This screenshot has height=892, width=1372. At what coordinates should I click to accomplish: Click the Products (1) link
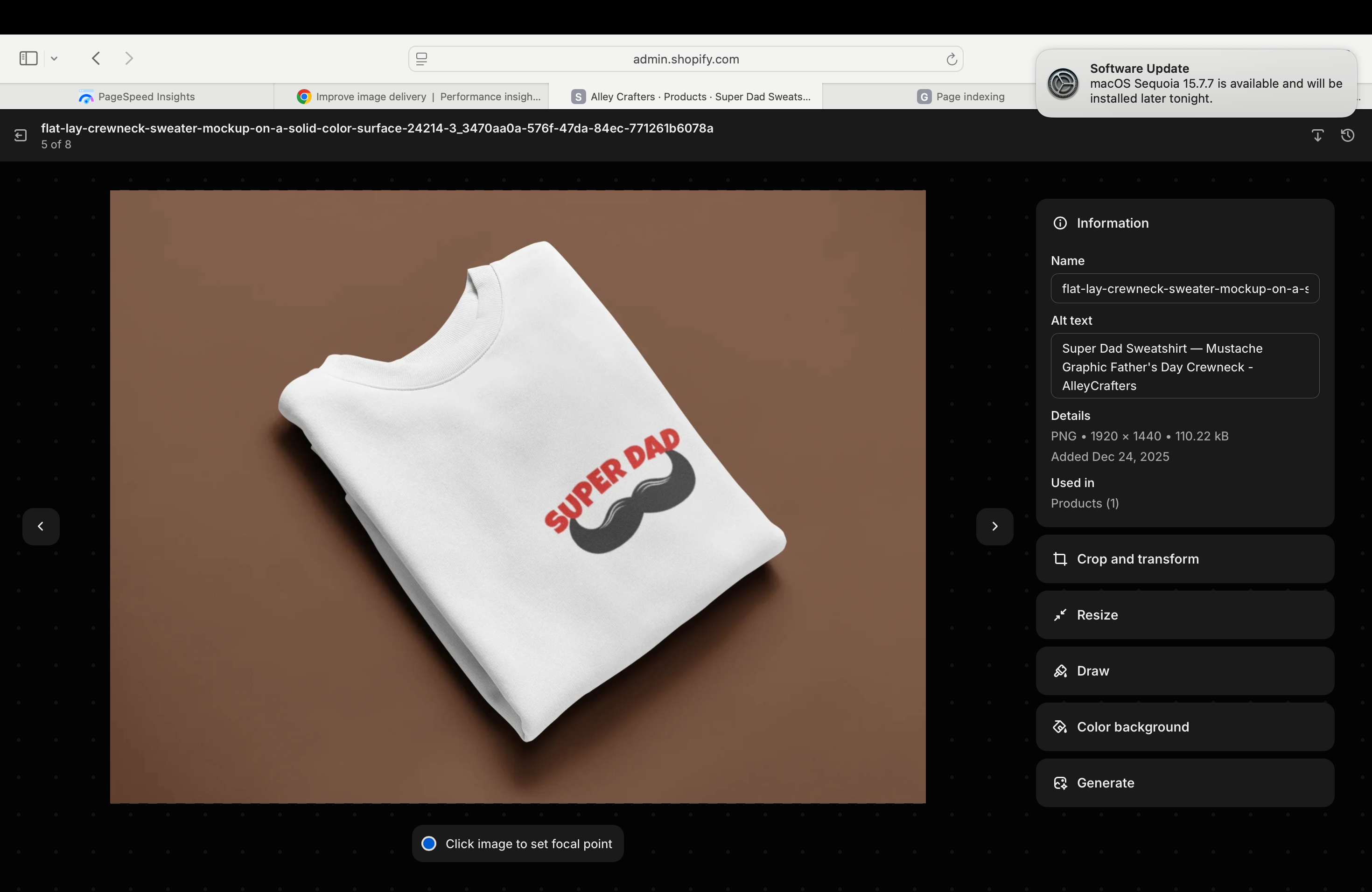[1085, 503]
